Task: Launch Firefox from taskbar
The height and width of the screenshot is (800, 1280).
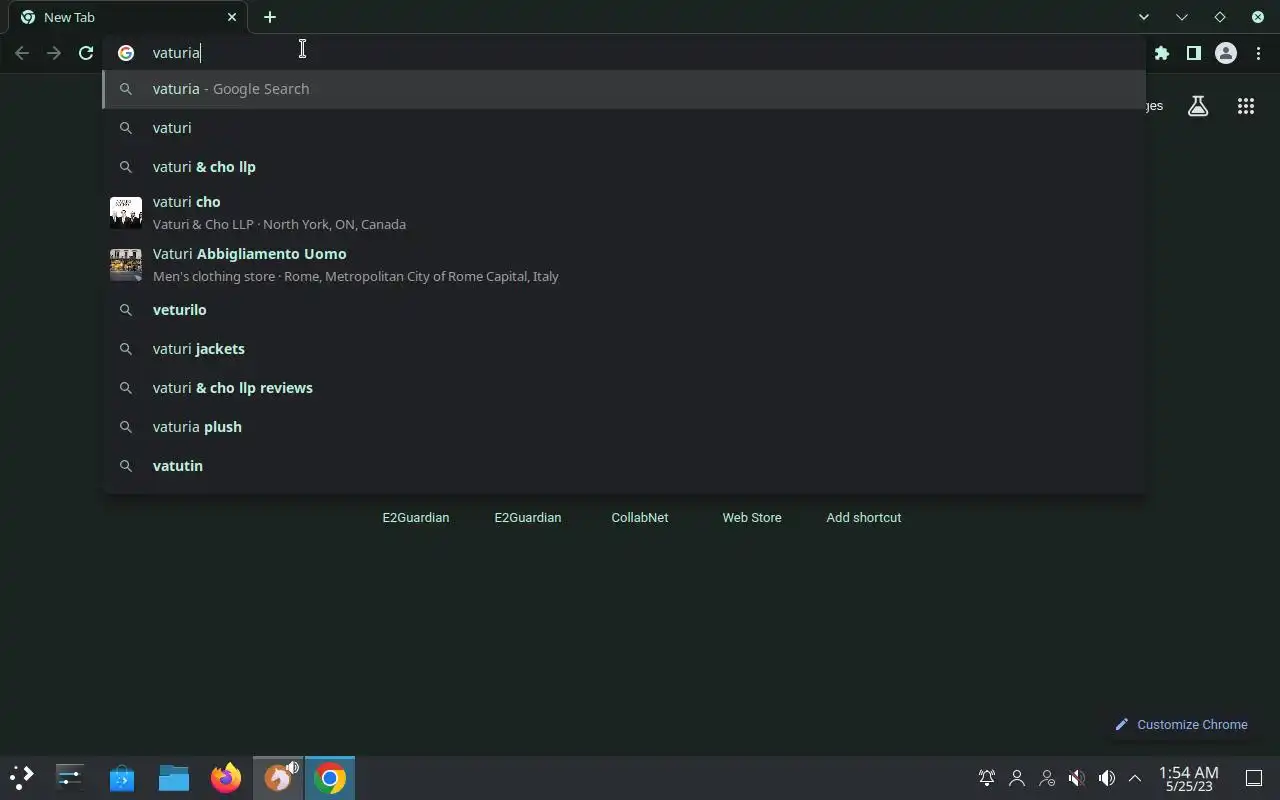Action: pos(226,777)
